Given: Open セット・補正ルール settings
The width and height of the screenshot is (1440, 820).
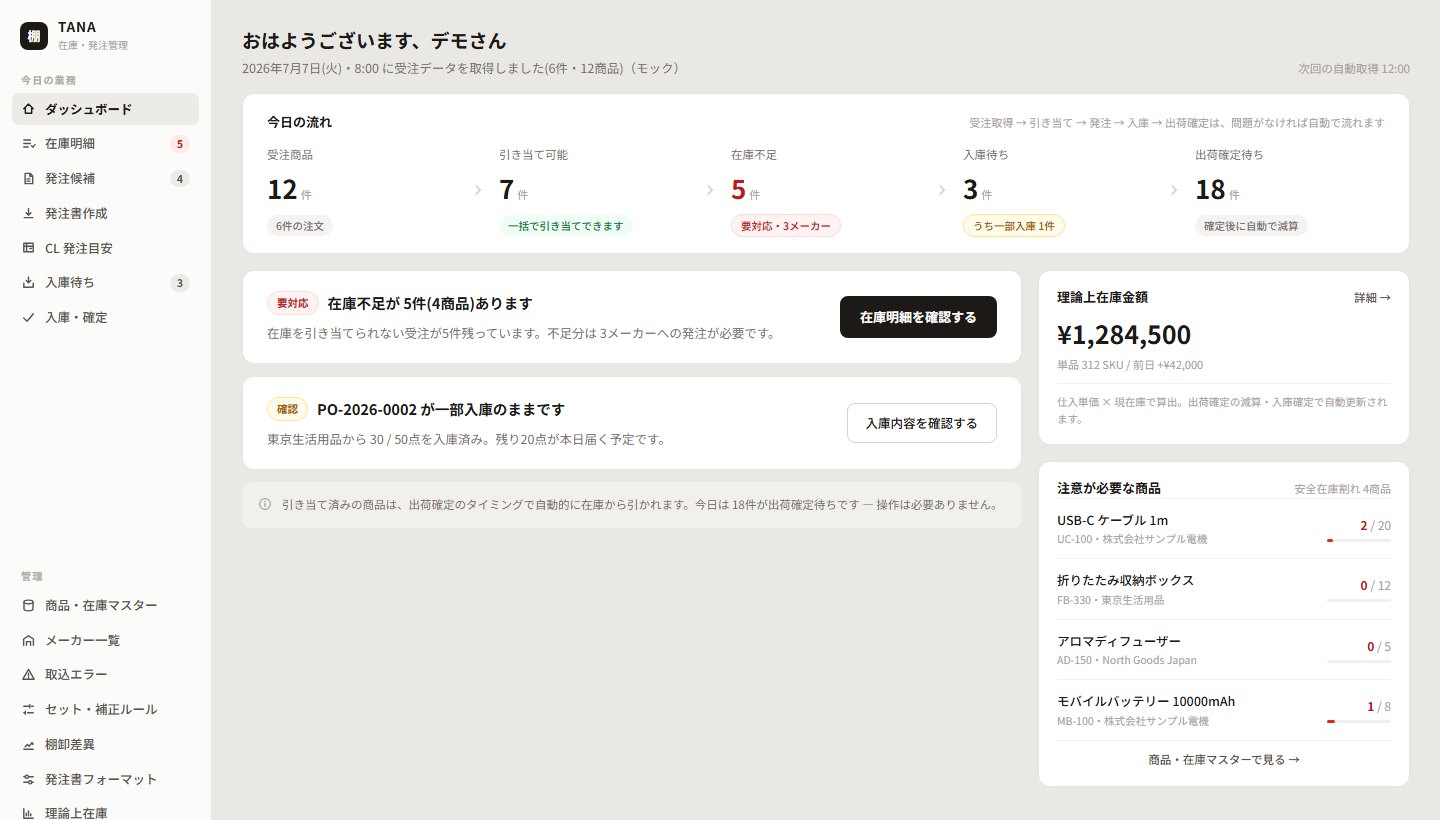Looking at the screenshot, I should tap(105, 709).
